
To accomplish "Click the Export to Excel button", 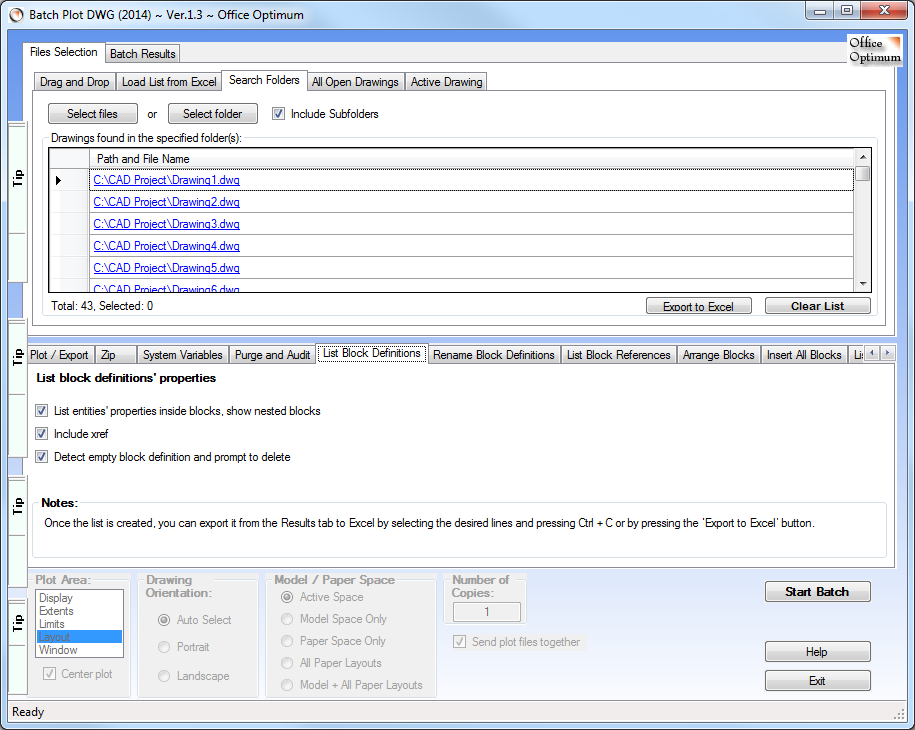I will pos(699,306).
